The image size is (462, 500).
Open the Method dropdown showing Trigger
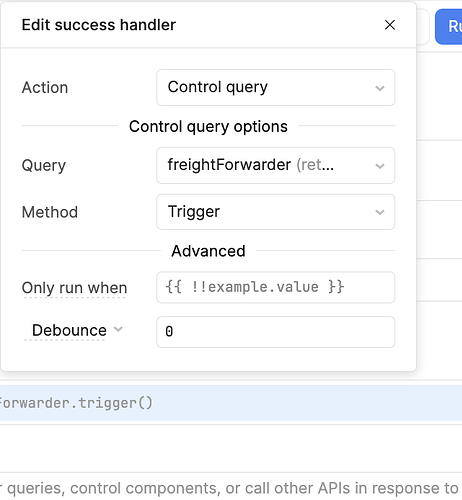(276, 212)
